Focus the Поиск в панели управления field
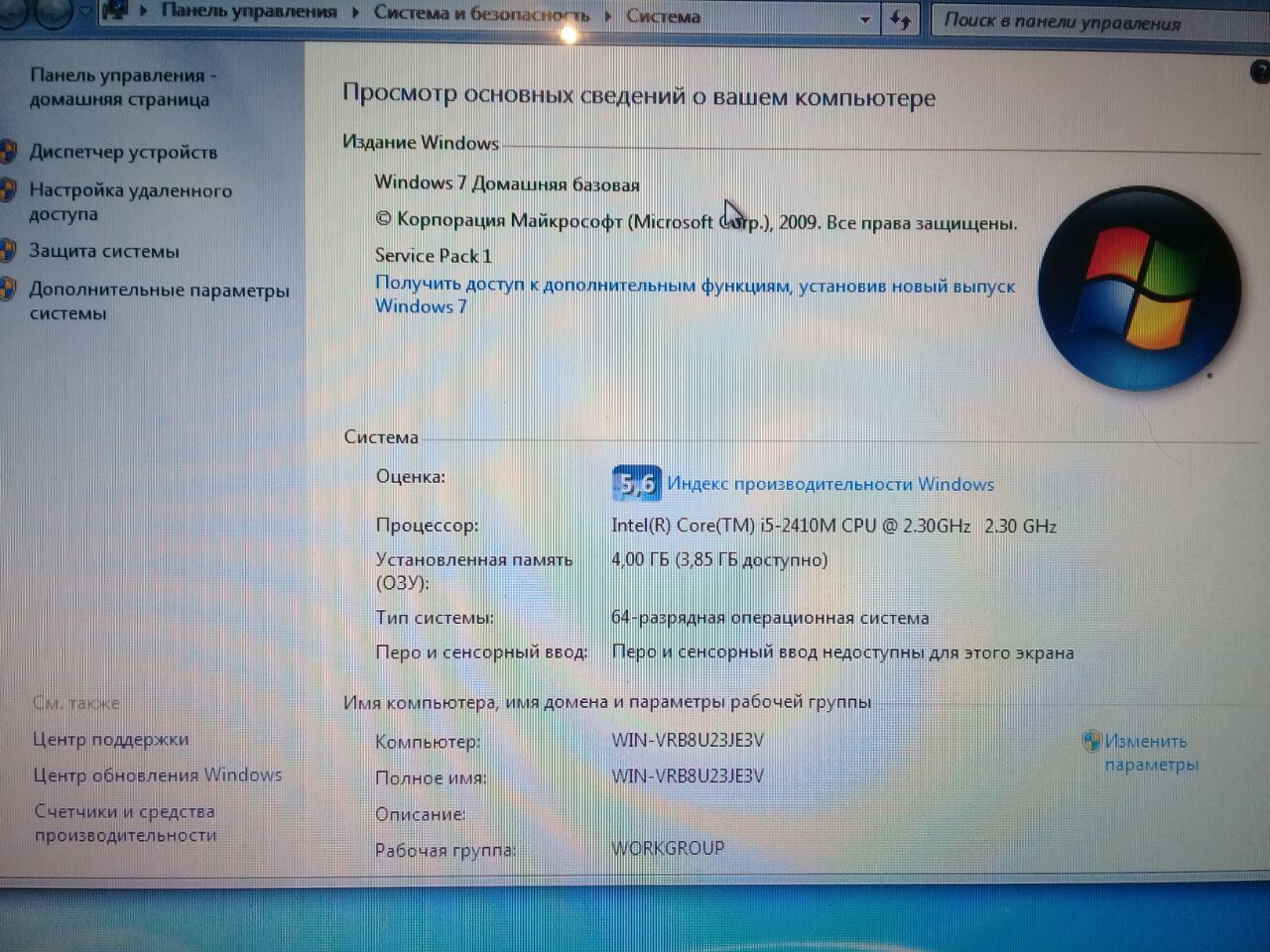The height and width of the screenshot is (952, 1270). 1099,22
